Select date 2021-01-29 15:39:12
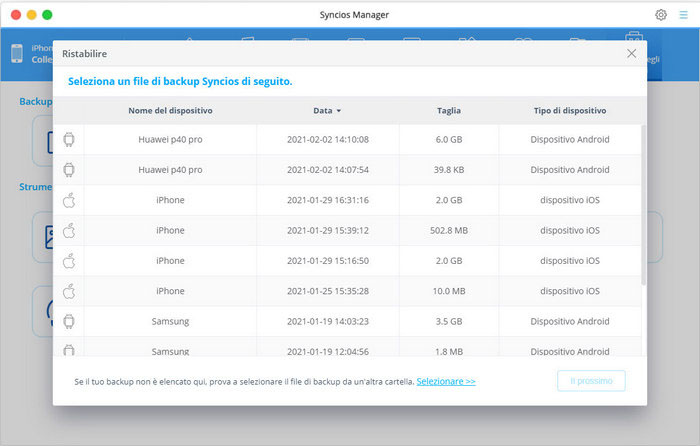Screen dimensions: 700x446 coord(328,230)
